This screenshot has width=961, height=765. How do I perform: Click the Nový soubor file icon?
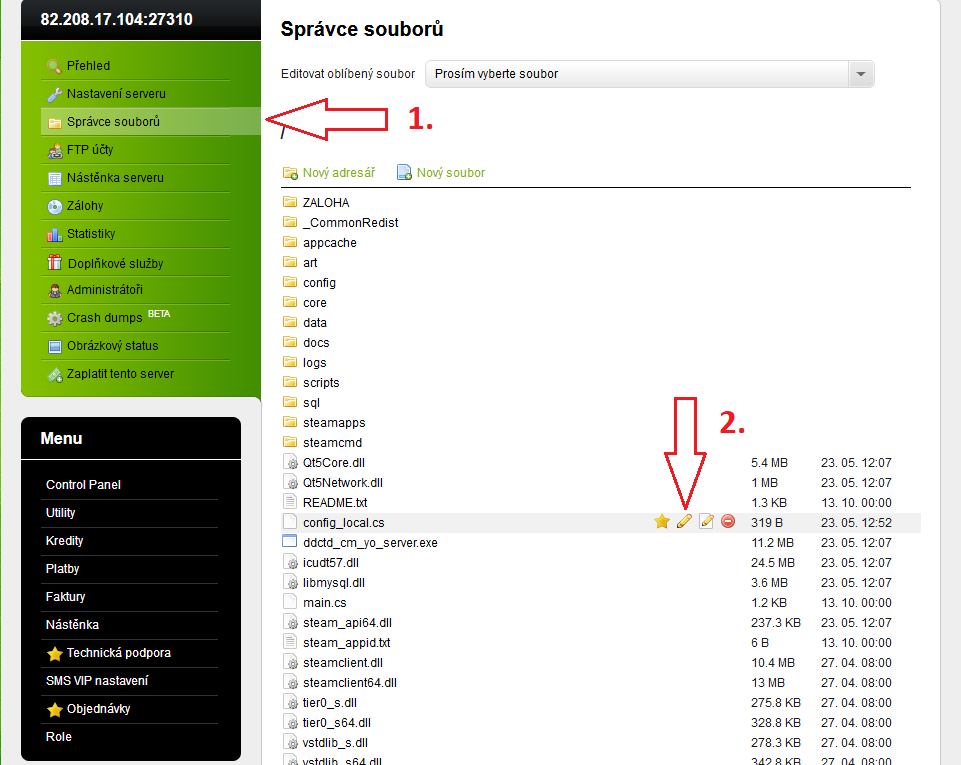(403, 172)
